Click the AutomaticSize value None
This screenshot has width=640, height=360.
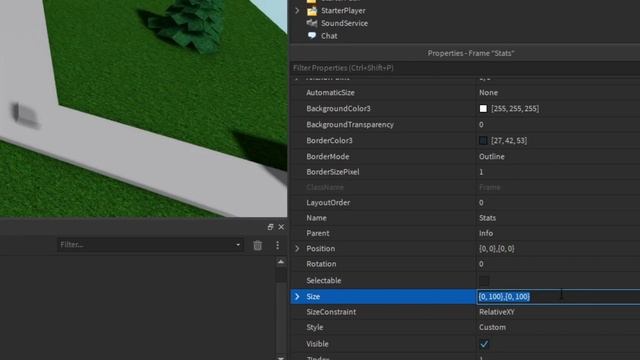click(x=488, y=93)
